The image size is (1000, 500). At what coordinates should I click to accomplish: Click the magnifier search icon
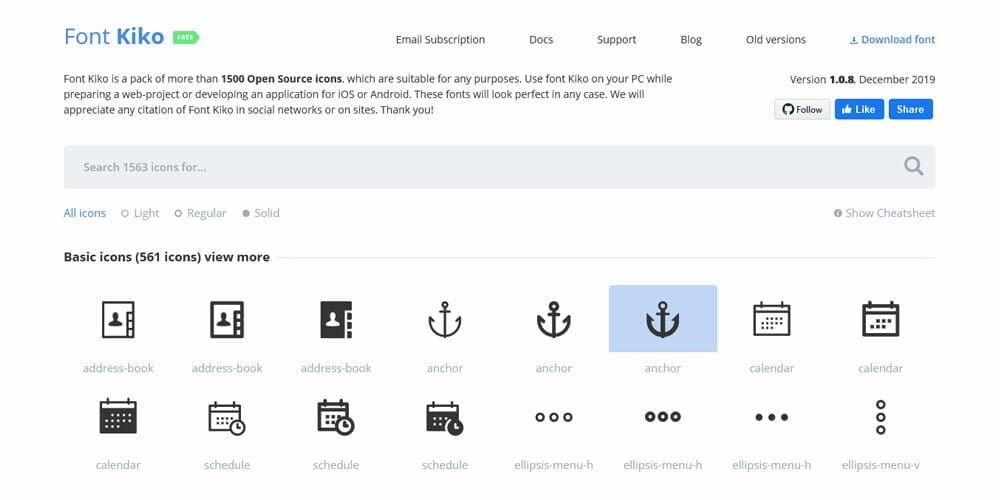[x=913, y=166]
